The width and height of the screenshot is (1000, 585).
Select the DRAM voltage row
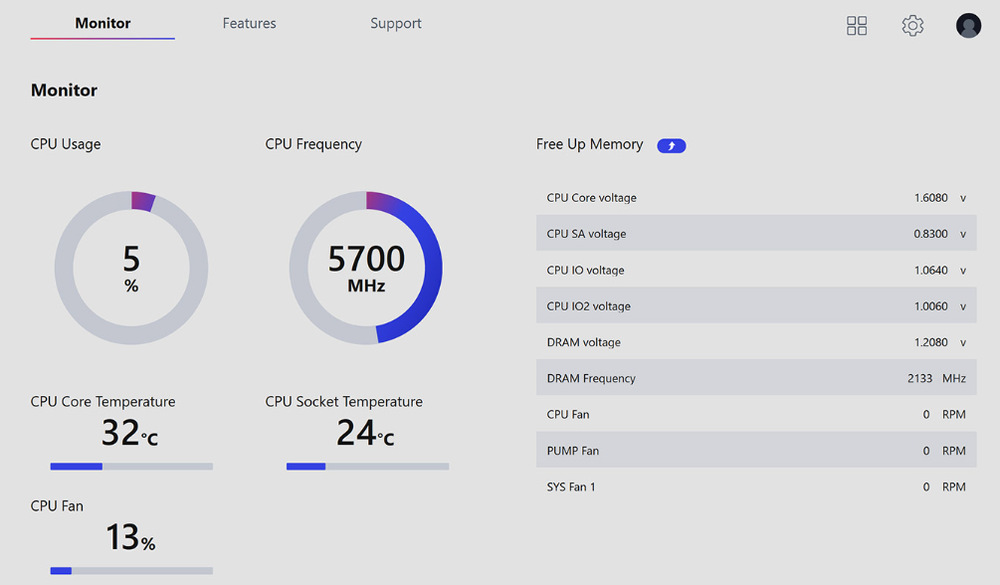pyautogui.click(x=756, y=341)
